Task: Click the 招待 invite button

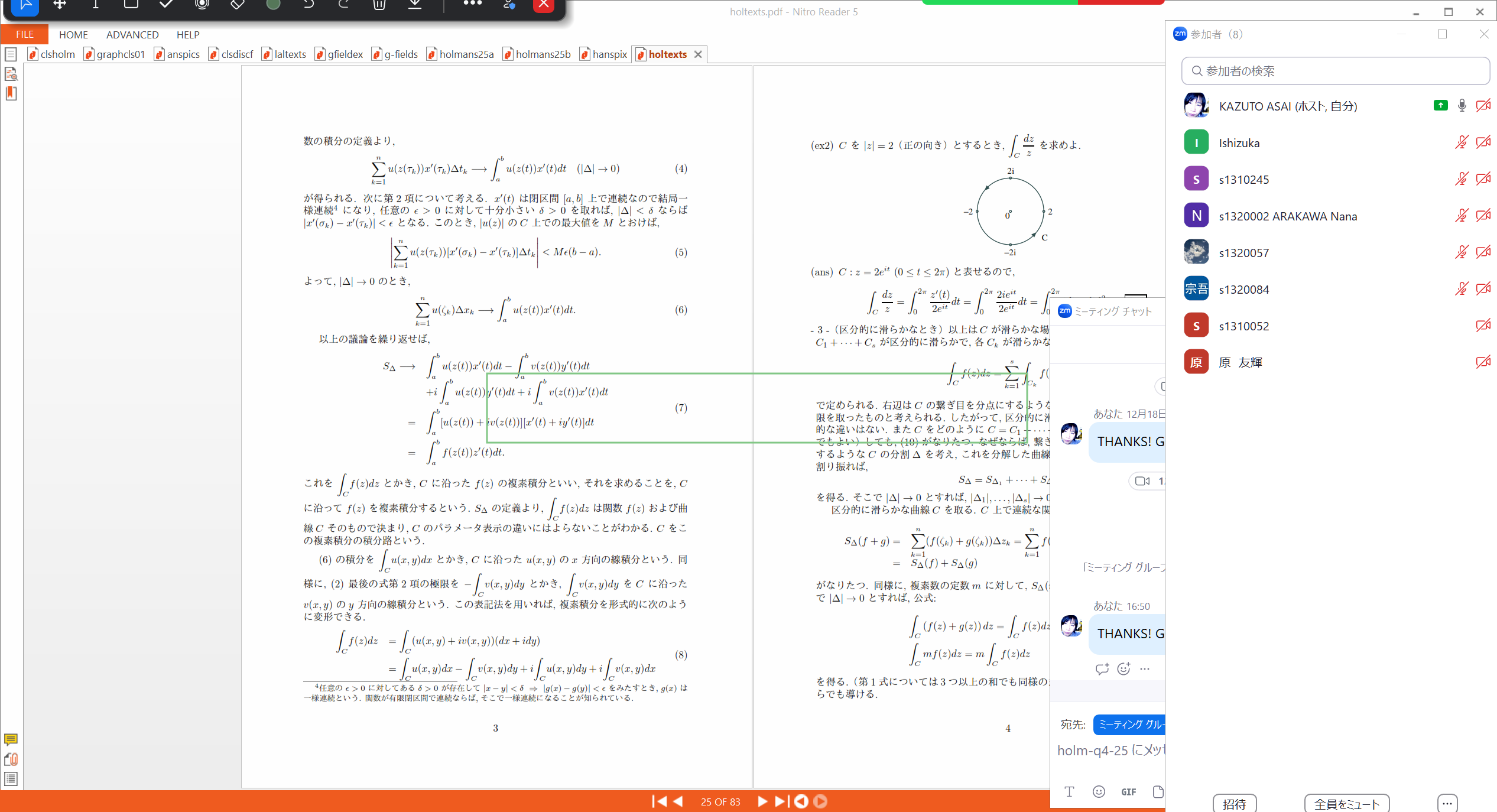Action: pyautogui.click(x=1234, y=804)
